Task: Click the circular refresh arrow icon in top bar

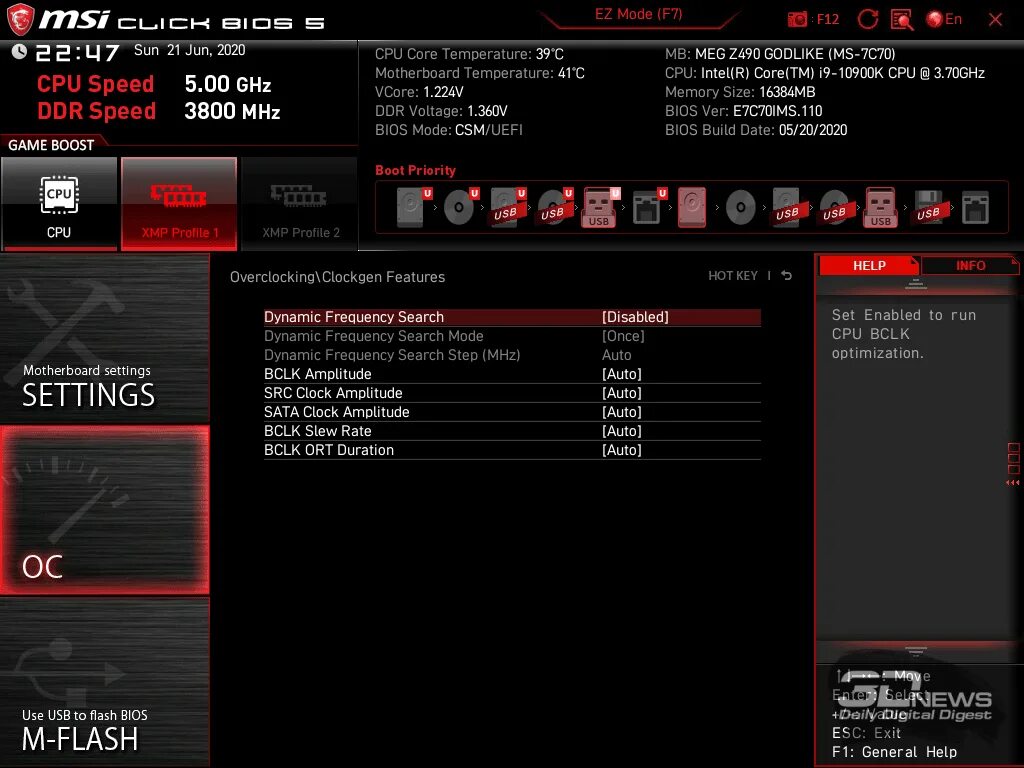Action: (868, 19)
